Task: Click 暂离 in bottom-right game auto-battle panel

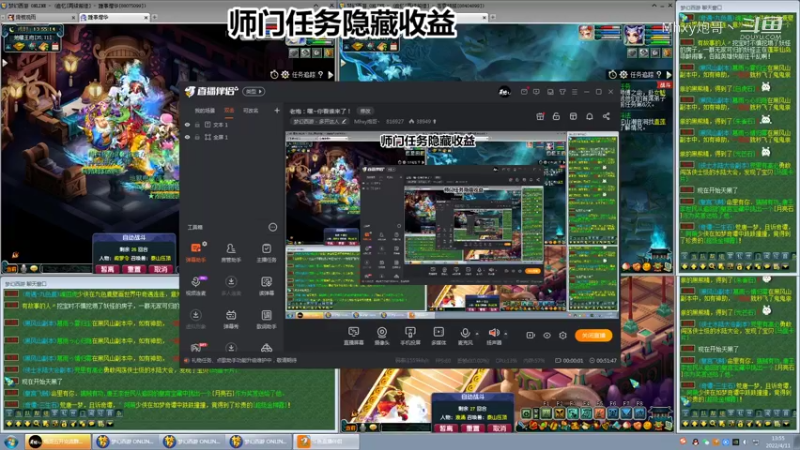Action: 446,428
